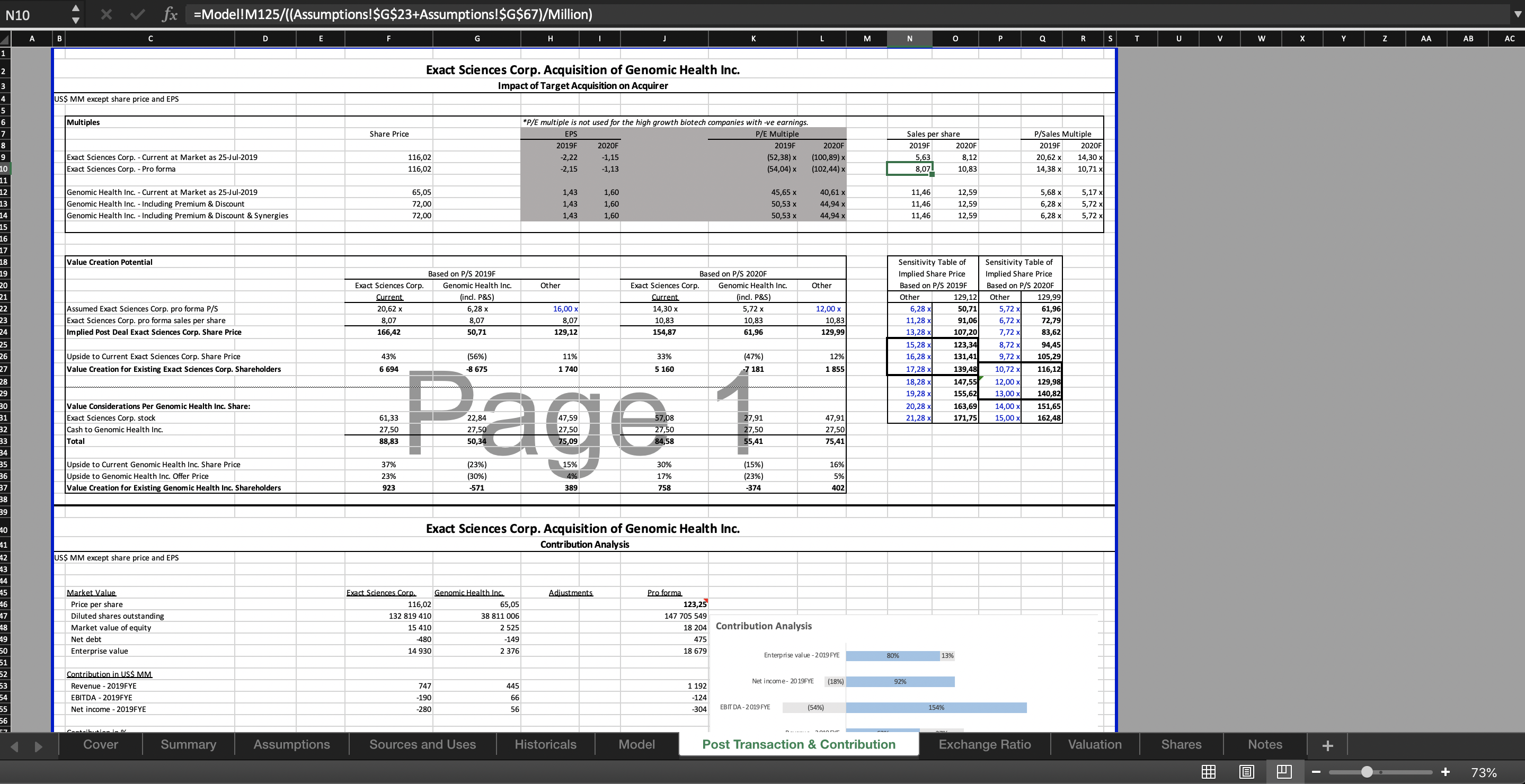
Task: Click the 'Market Value' underlined heading
Action: [x=91, y=592]
